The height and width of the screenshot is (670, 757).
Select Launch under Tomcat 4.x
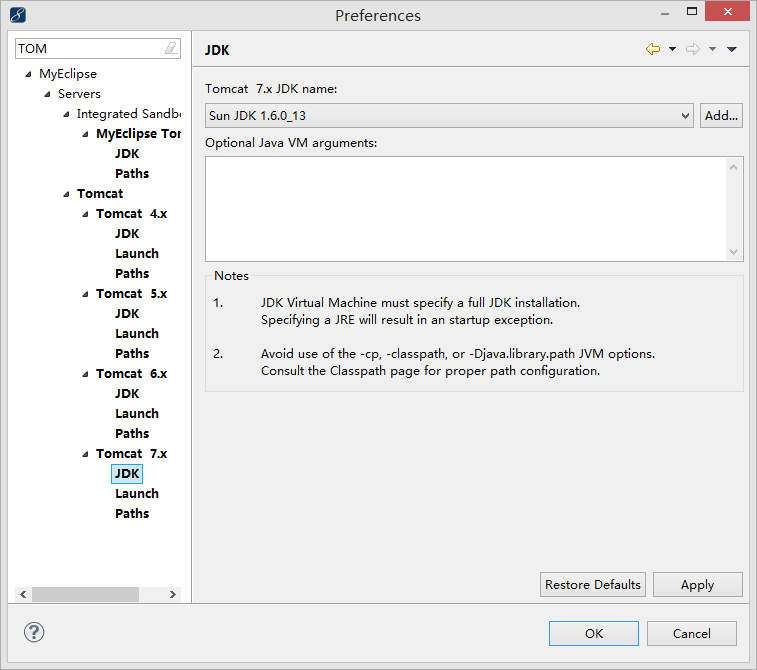(x=137, y=253)
